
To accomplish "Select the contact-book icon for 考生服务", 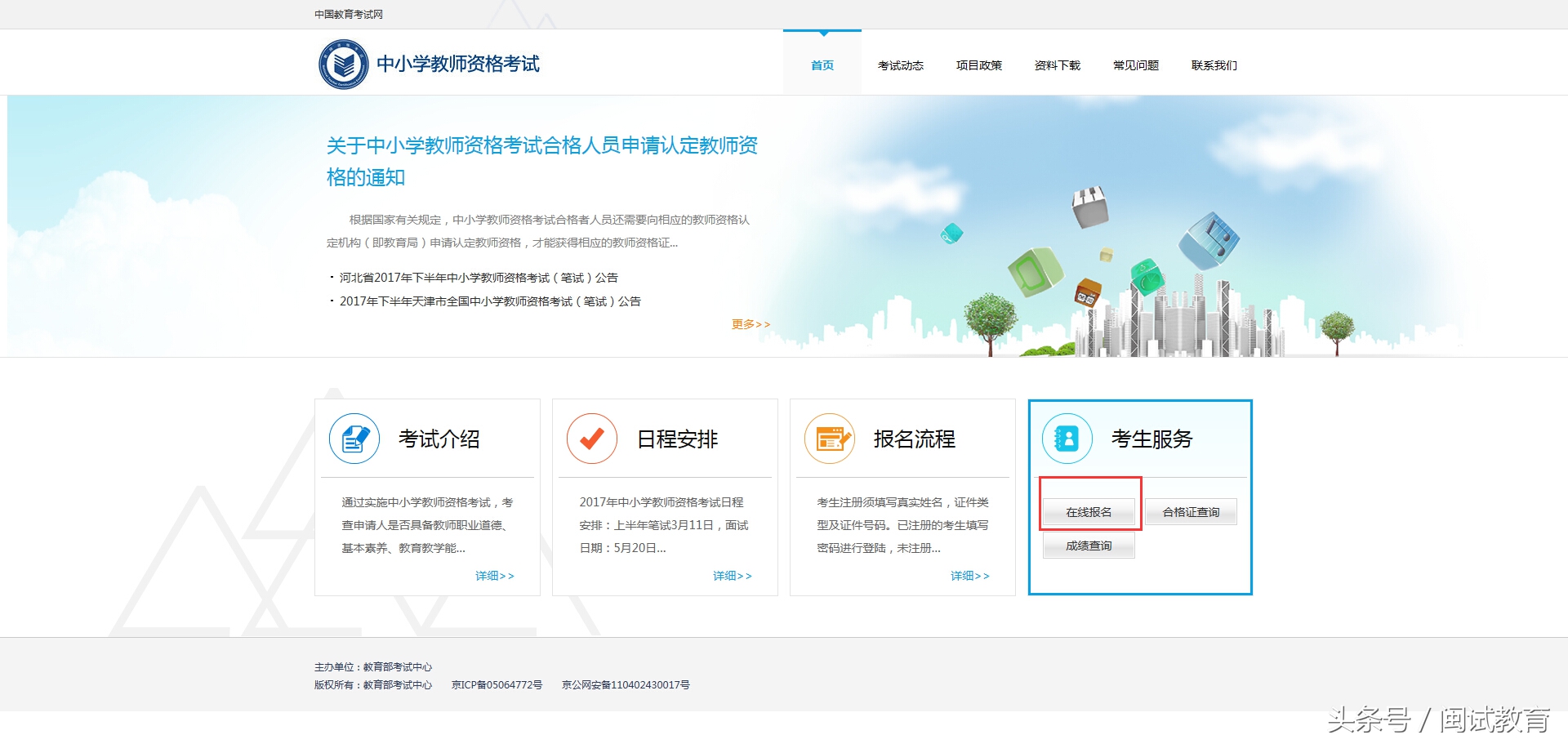I will click(1066, 439).
